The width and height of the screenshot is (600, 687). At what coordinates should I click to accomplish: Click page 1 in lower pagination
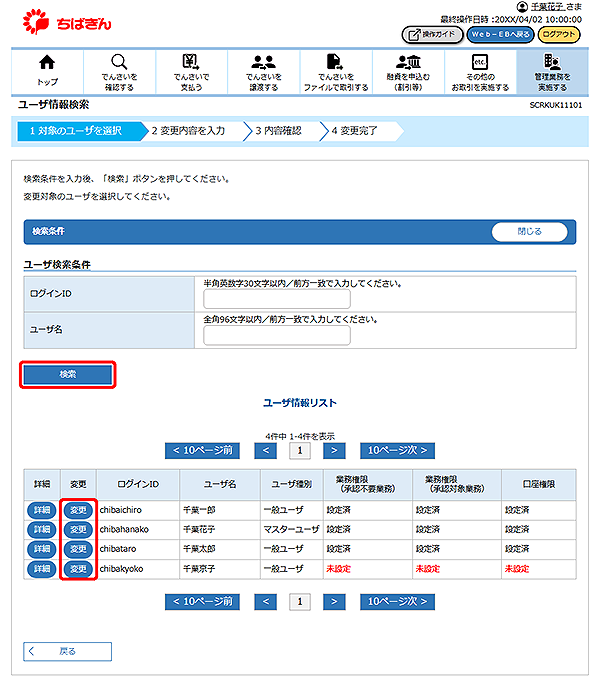tap(300, 602)
